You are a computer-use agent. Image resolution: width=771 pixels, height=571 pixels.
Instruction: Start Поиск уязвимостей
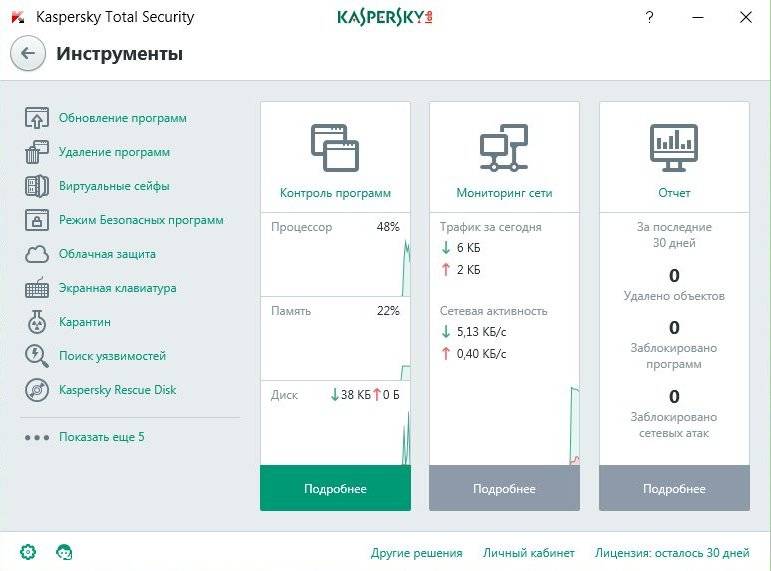click(113, 356)
